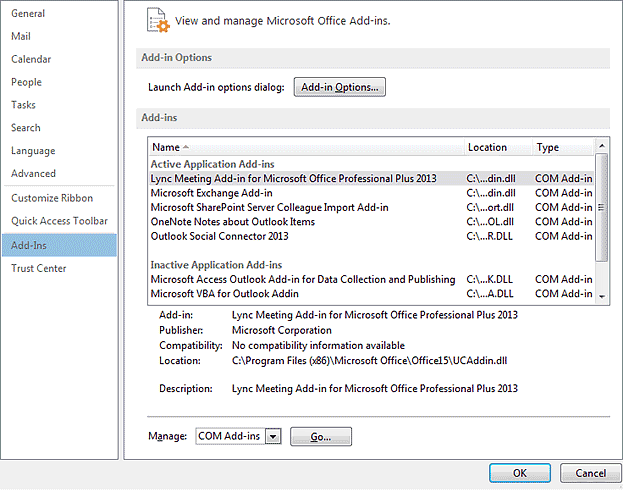Click the Microsoft Corporation publisher text

[282, 330]
